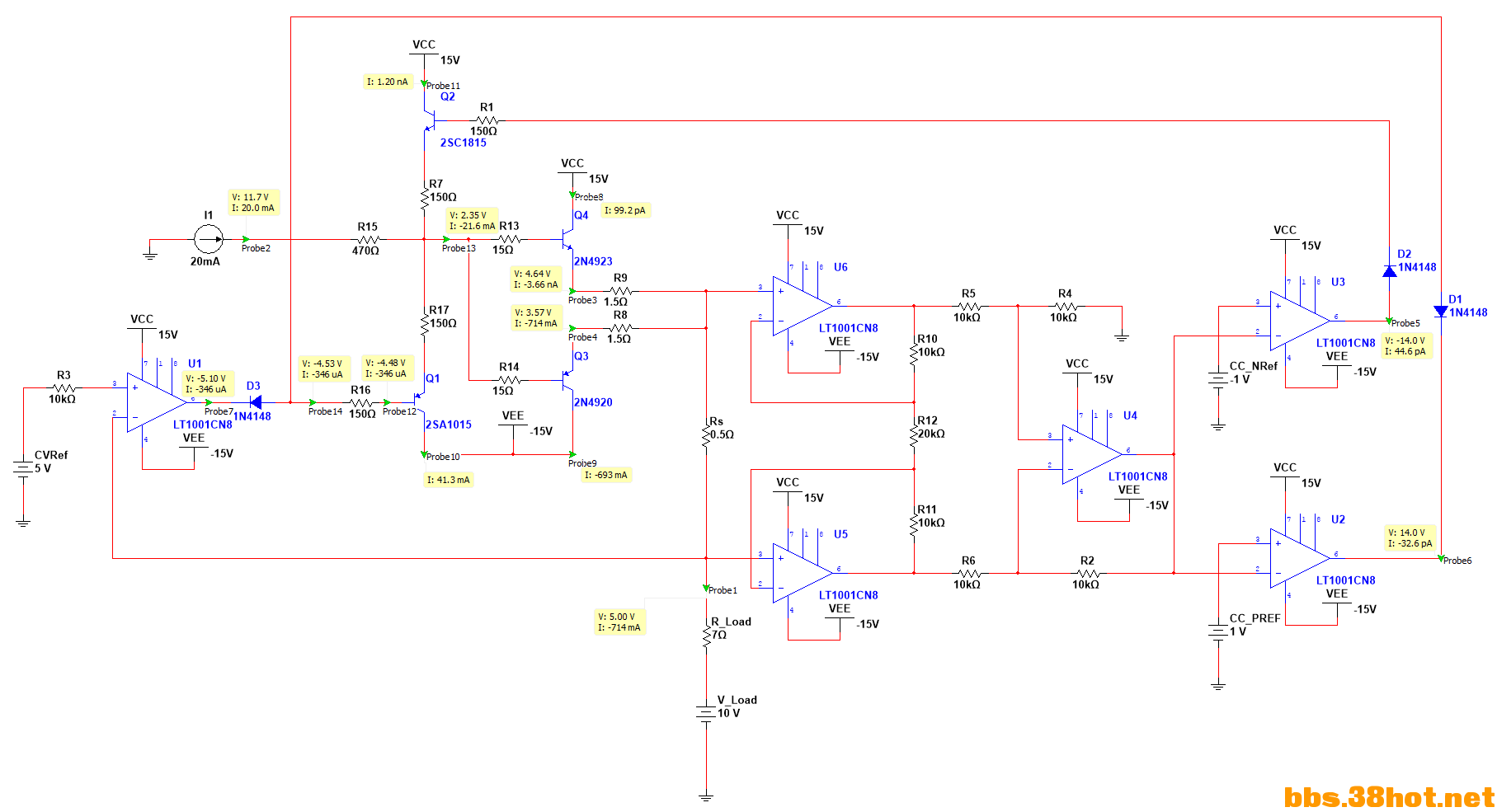The image size is (1497, 812).
Task: Select resistor R16 150Ω symbol
Action: (x=361, y=402)
